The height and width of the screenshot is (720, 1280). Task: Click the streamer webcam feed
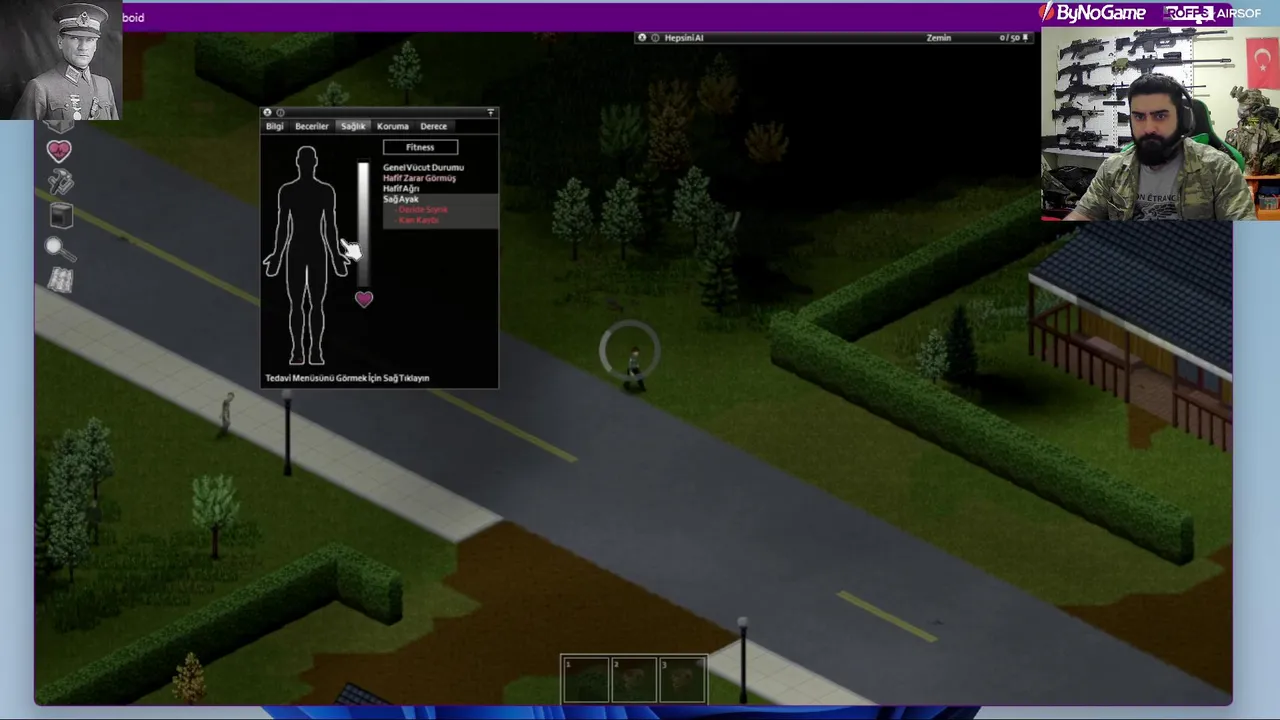pos(1160,123)
